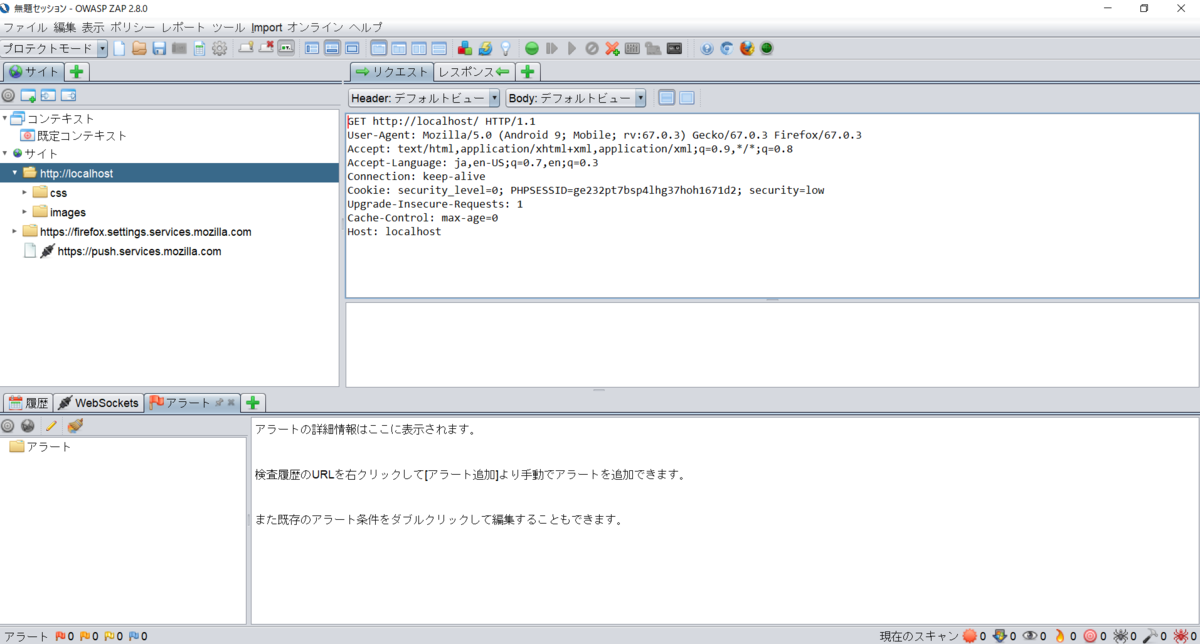The width and height of the screenshot is (1200, 644).
Task: Select 既定コンテキスト in the tree
Action: pos(82,135)
